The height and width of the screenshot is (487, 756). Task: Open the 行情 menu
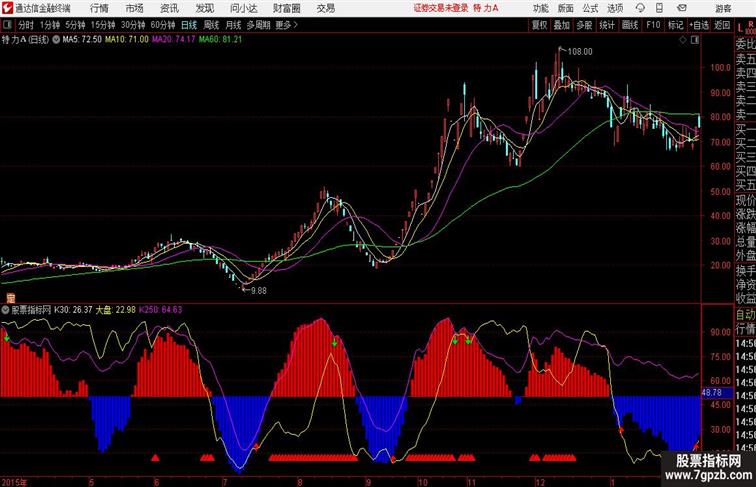(90, 8)
